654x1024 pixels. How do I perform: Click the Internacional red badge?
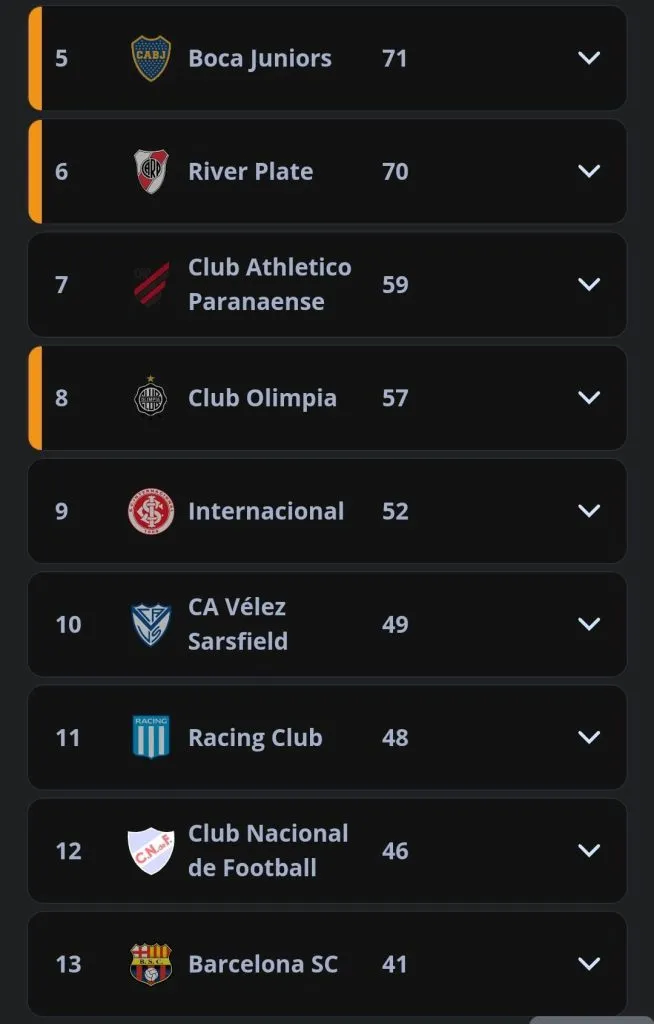(x=151, y=511)
